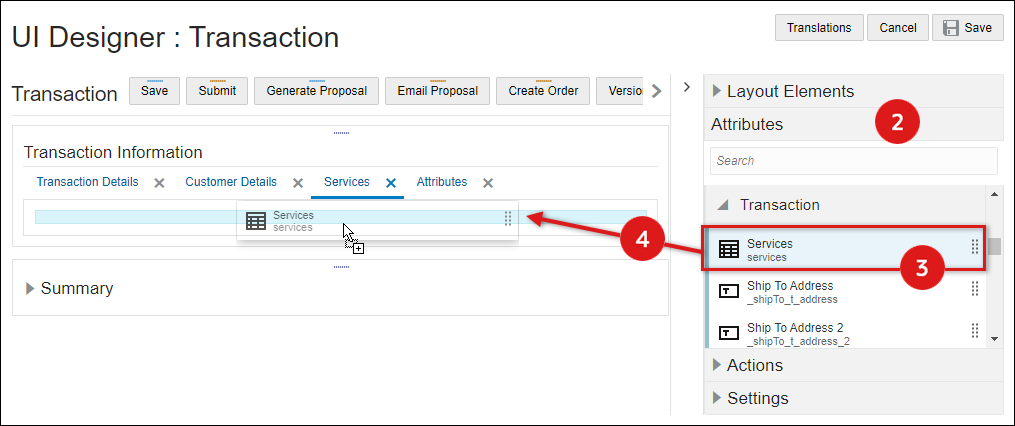Screen dimensions: 1015x426
Task: Click the drag handle of Services attribute
Action: pyautogui.click(x=975, y=248)
